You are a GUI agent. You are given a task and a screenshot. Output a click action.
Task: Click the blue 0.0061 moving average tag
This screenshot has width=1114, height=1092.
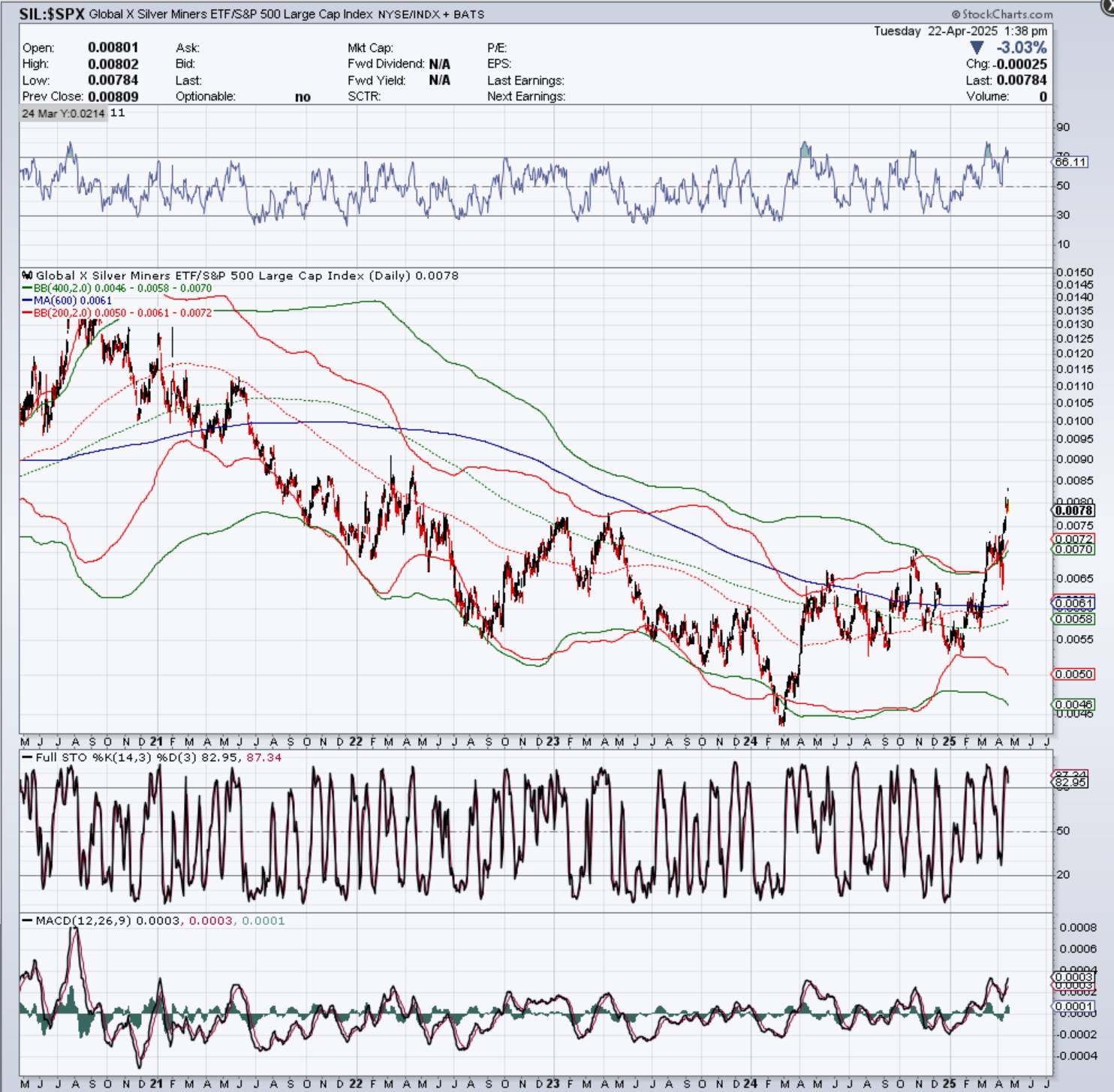tap(1073, 603)
